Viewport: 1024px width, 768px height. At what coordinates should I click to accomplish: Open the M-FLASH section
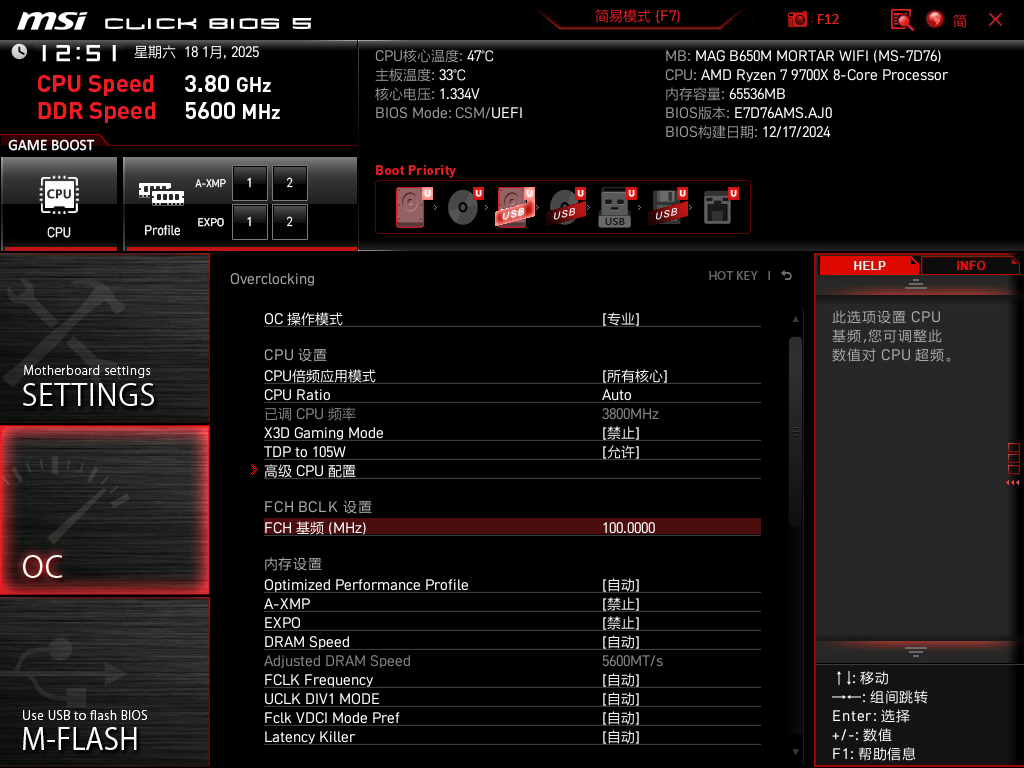[104, 682]
